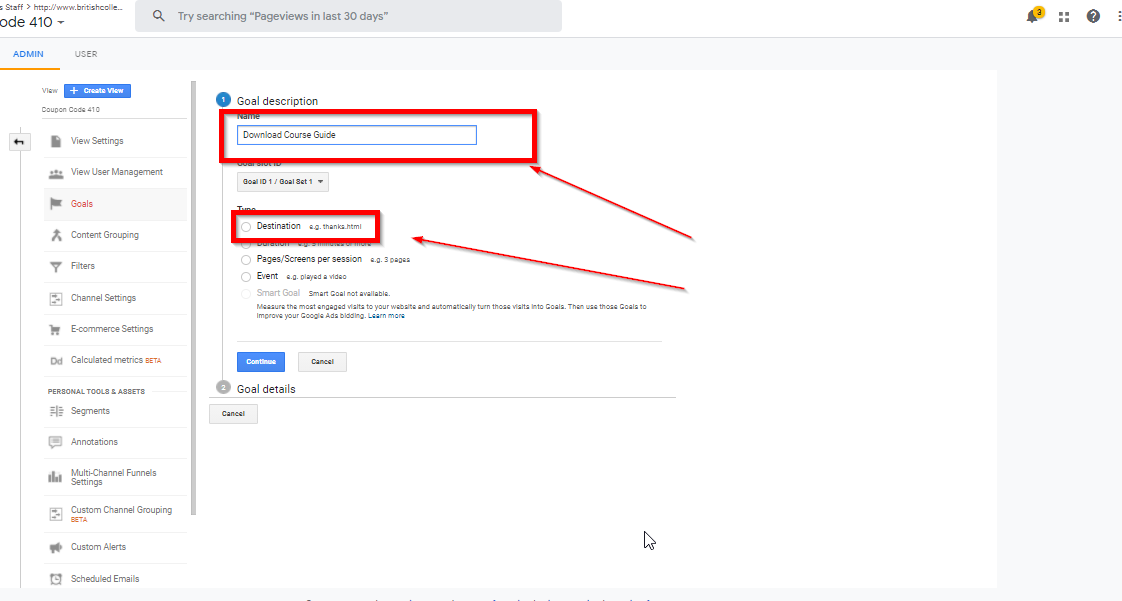Screen dimensions: 1122x601
Task: Switch to the USER tab
Action: (85, 53)
